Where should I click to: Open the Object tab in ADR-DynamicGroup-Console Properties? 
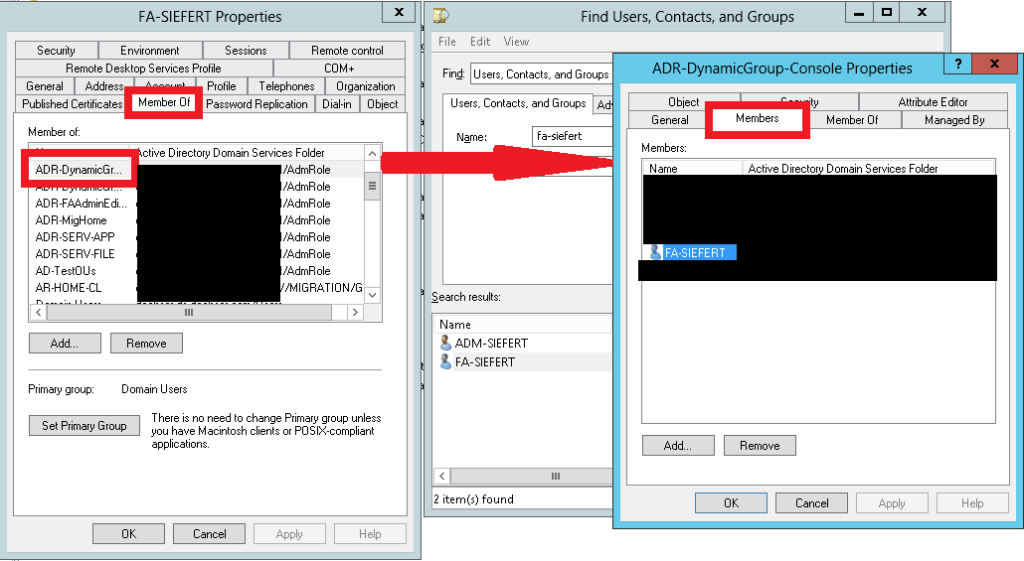tap(684, 102)
